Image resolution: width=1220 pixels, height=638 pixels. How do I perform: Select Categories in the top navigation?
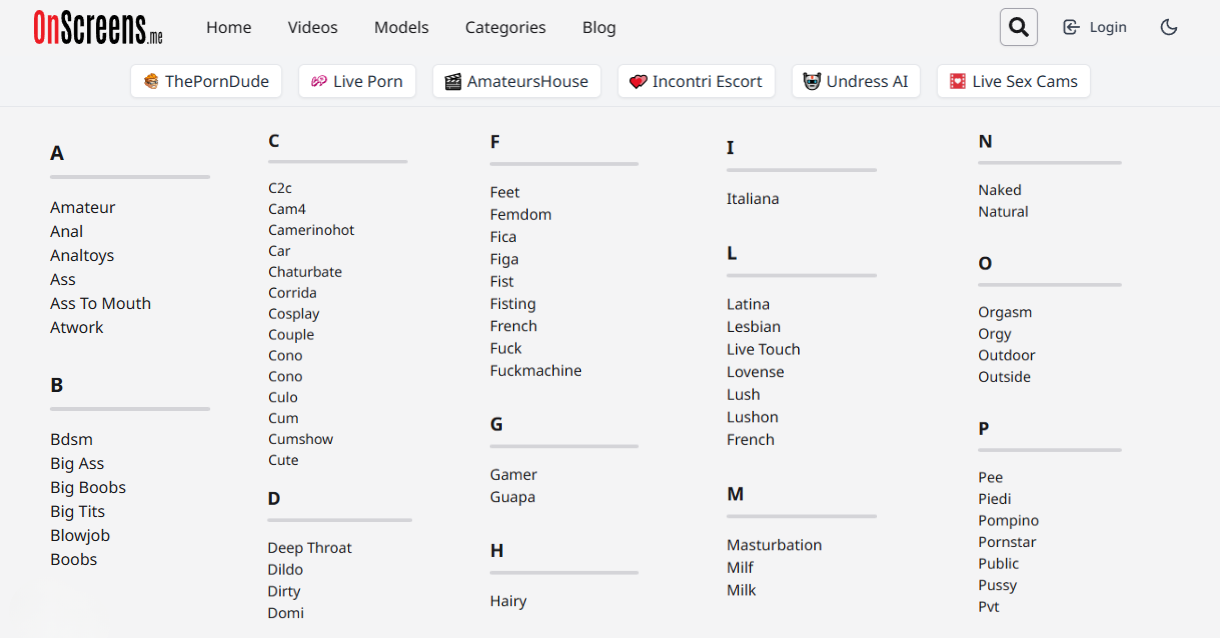505,28
